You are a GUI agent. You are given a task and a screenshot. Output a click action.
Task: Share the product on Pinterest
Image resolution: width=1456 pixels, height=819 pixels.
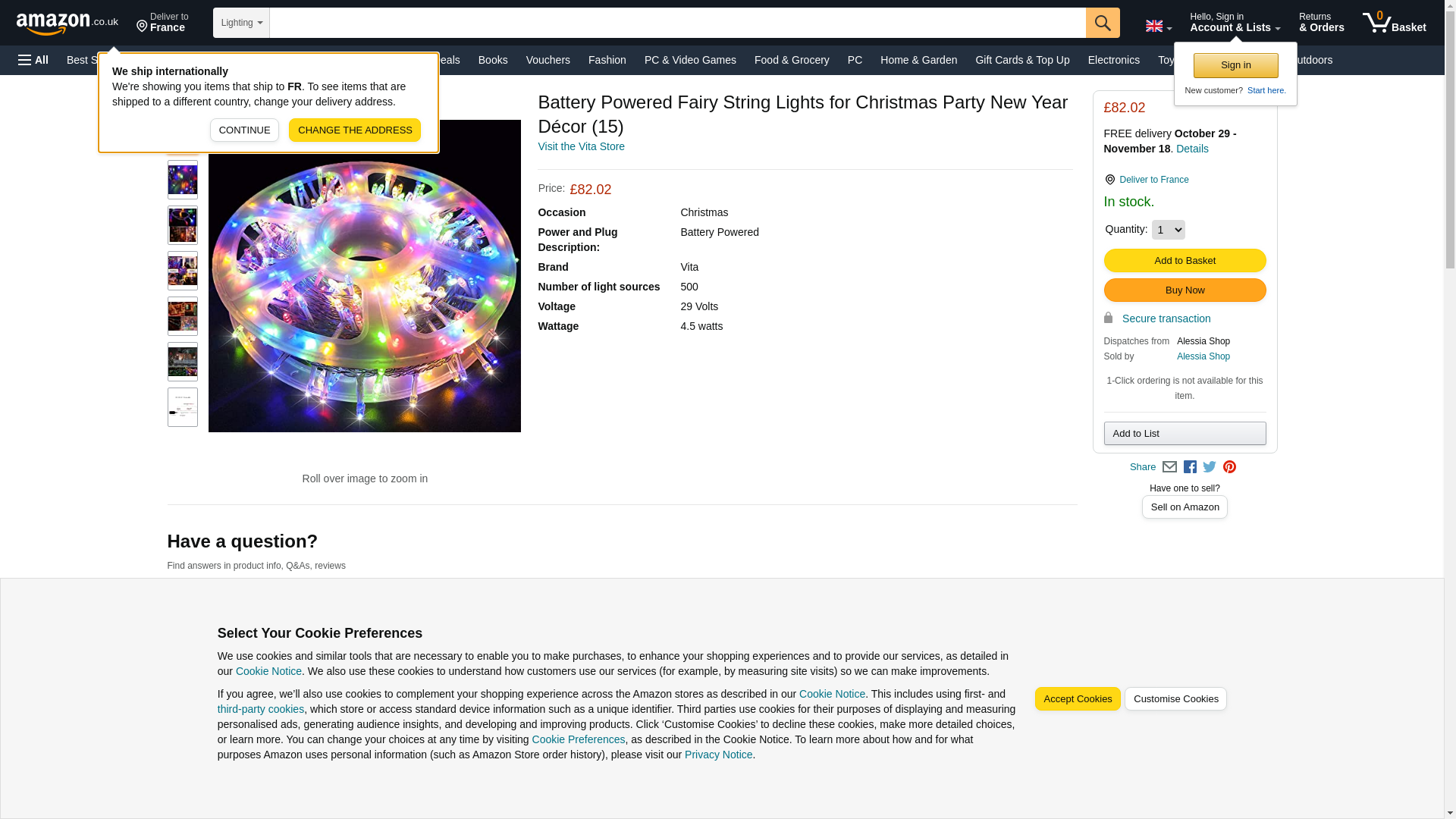(1229, 467)
